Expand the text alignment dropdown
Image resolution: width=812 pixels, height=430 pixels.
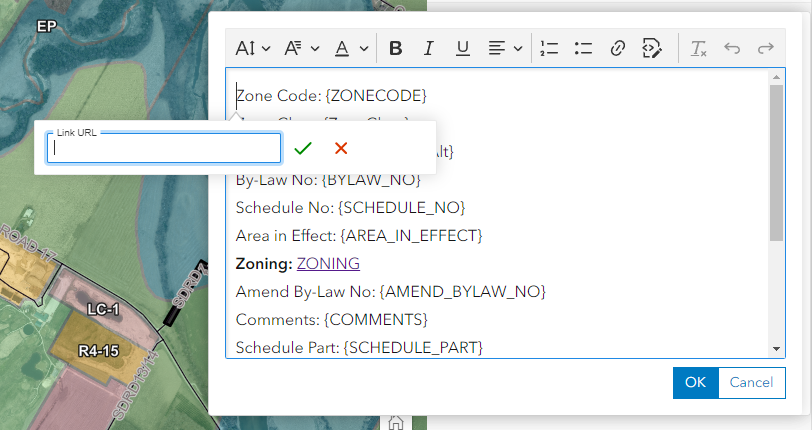click(505, 48)
